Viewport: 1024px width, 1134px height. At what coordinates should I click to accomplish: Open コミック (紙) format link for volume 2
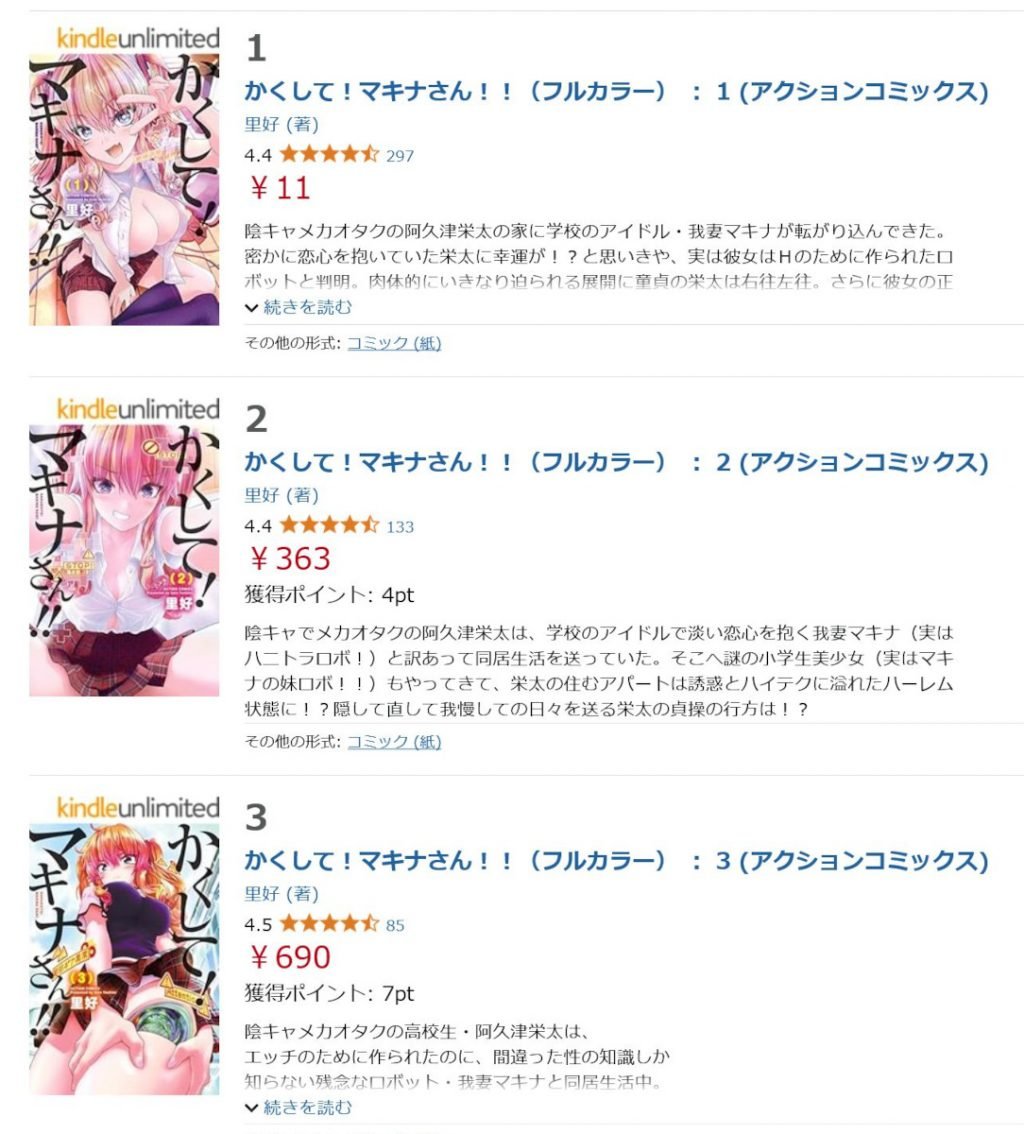tap(394, 741)
